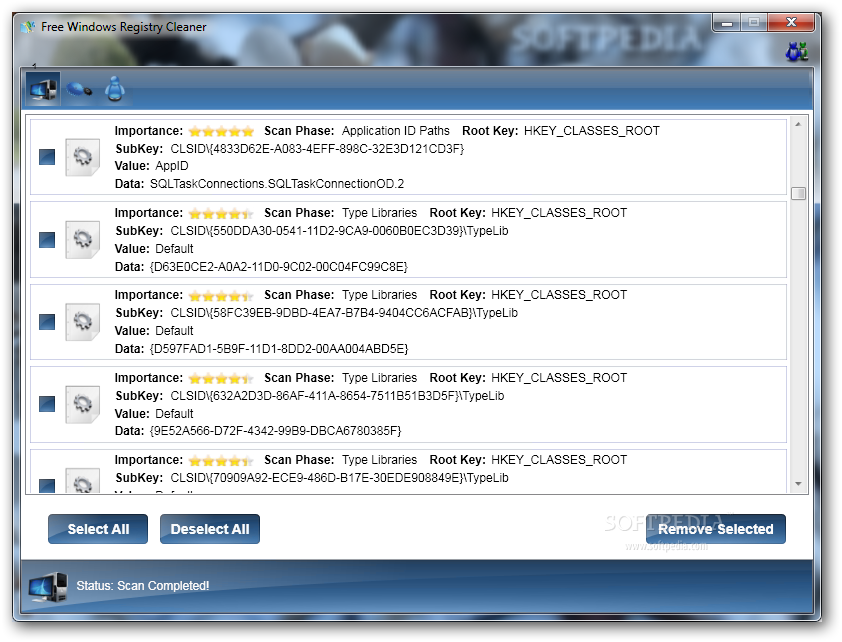Click value 'AppID' in the first entry
The width and height of the screenshot is (842, 642).
pos(172,166)
